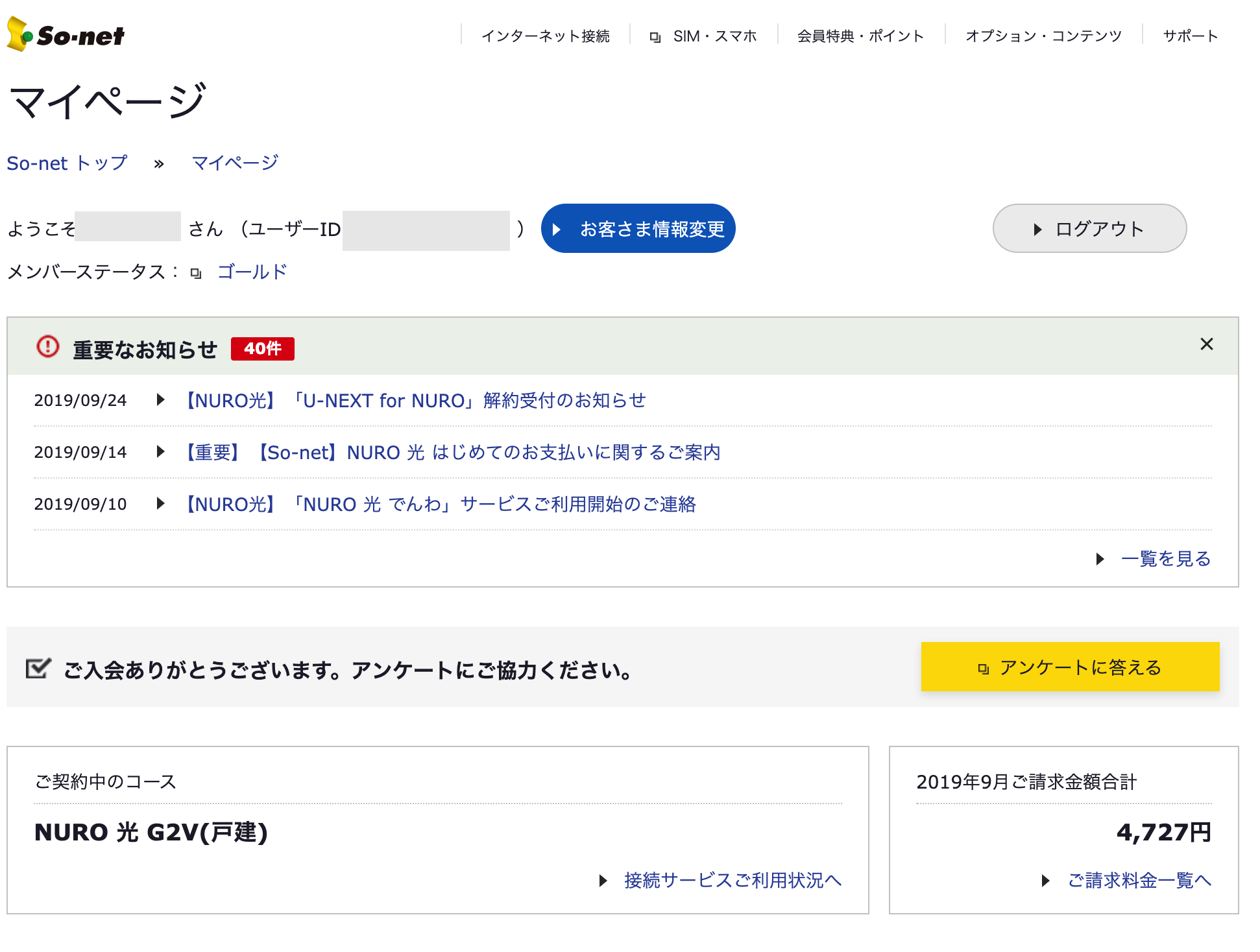This screenshot has width=1260, height=952.
Task: Click arrow beside 2019/09/10 notice
Action: (x=160, y=503)
